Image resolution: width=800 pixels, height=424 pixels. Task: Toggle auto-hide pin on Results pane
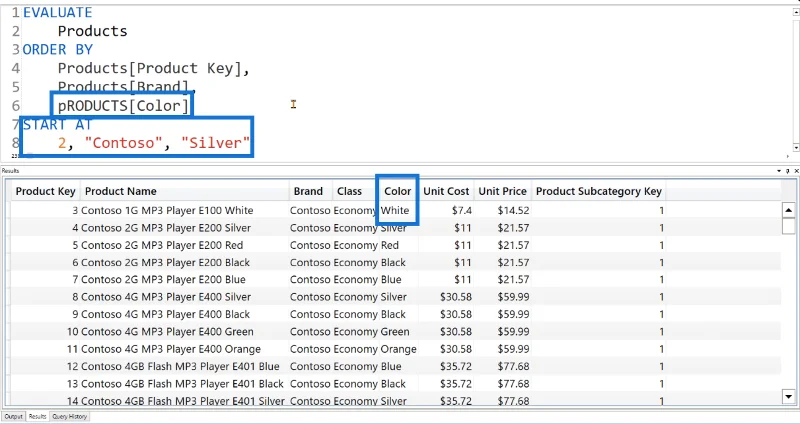[x=788, y=171]
